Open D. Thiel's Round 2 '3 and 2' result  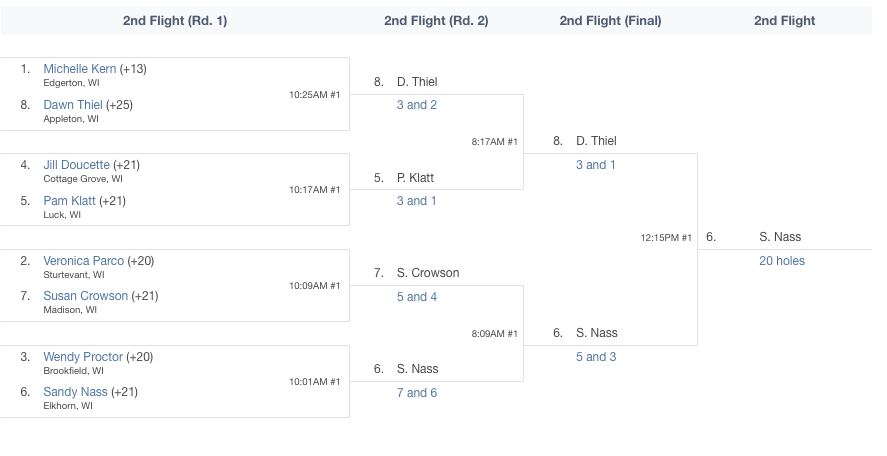point(417,105)
